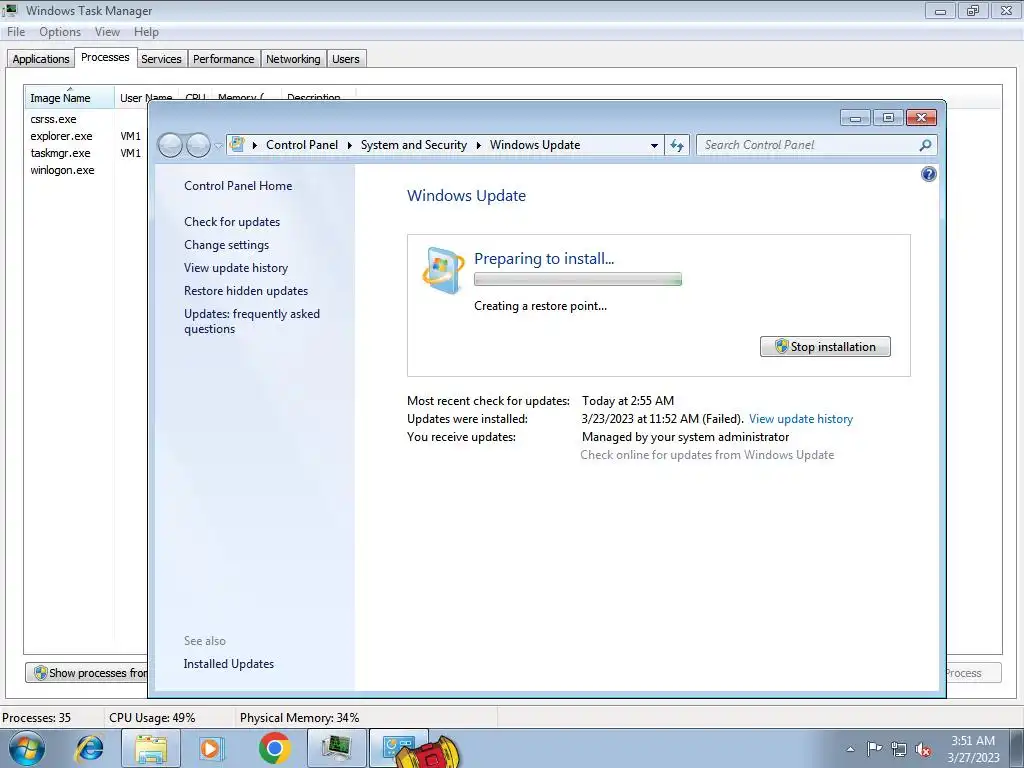This screenshot has height=768, width=1024.
Task: Open Windows Media Player from taskbar
Action: coord(211,748)
